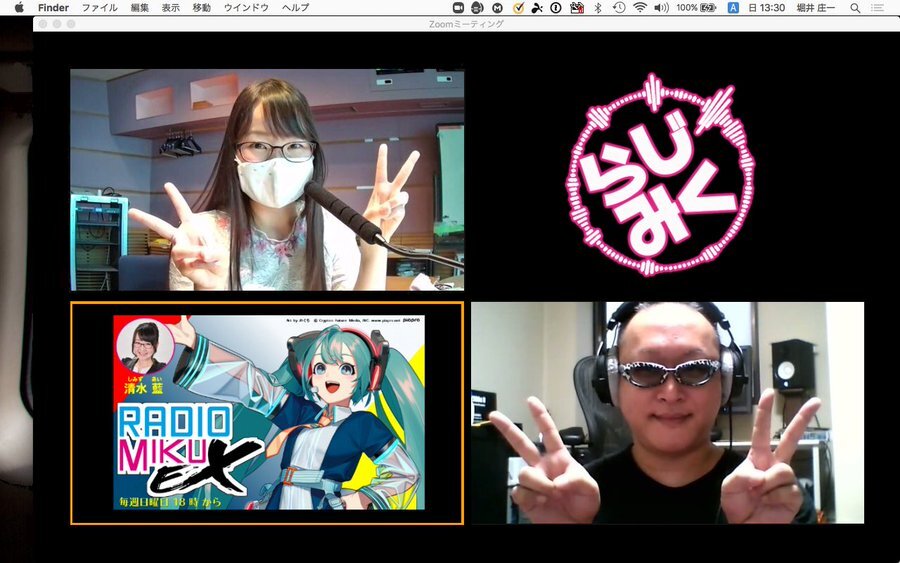
Task: Open the Bluetooth status menu
Action: [598, 7]
